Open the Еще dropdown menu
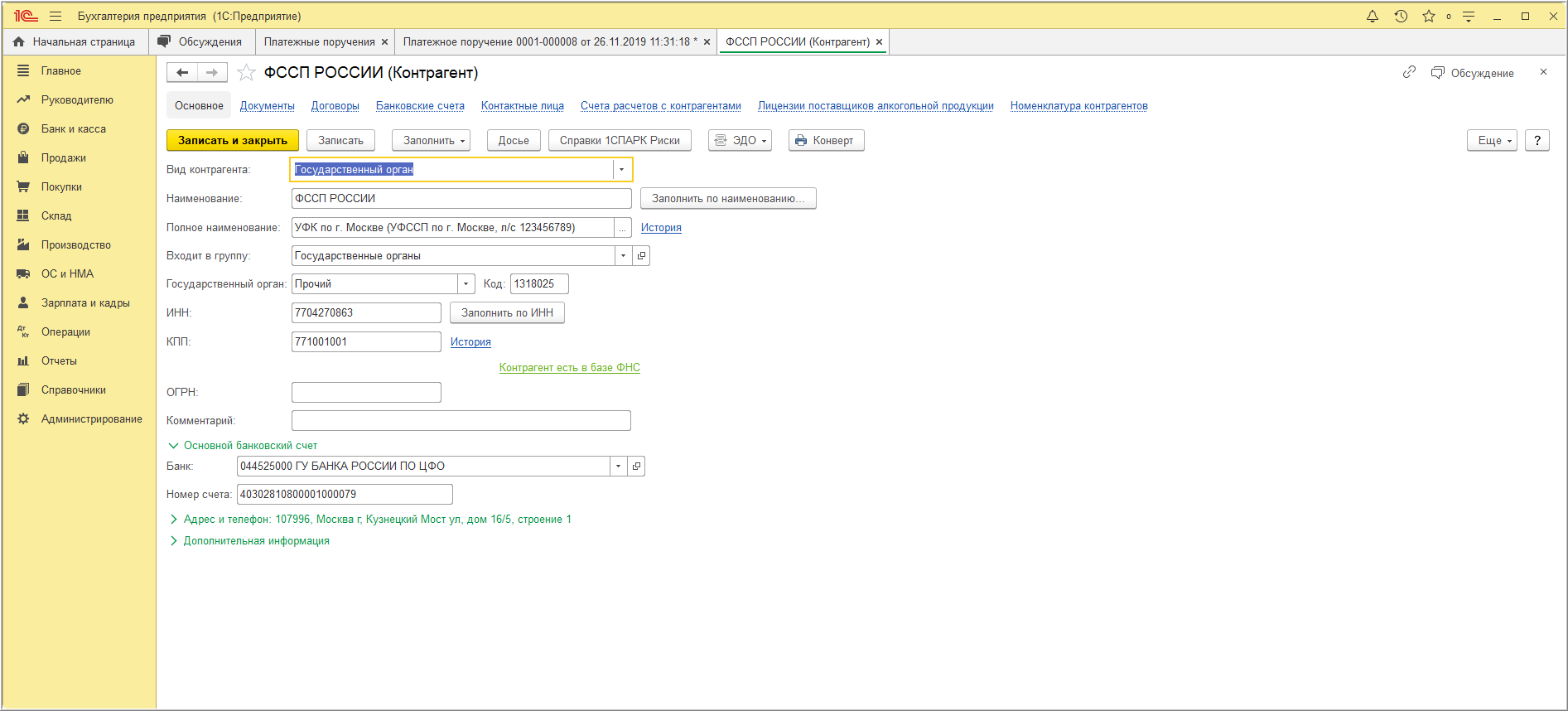 click(1492, 141)
